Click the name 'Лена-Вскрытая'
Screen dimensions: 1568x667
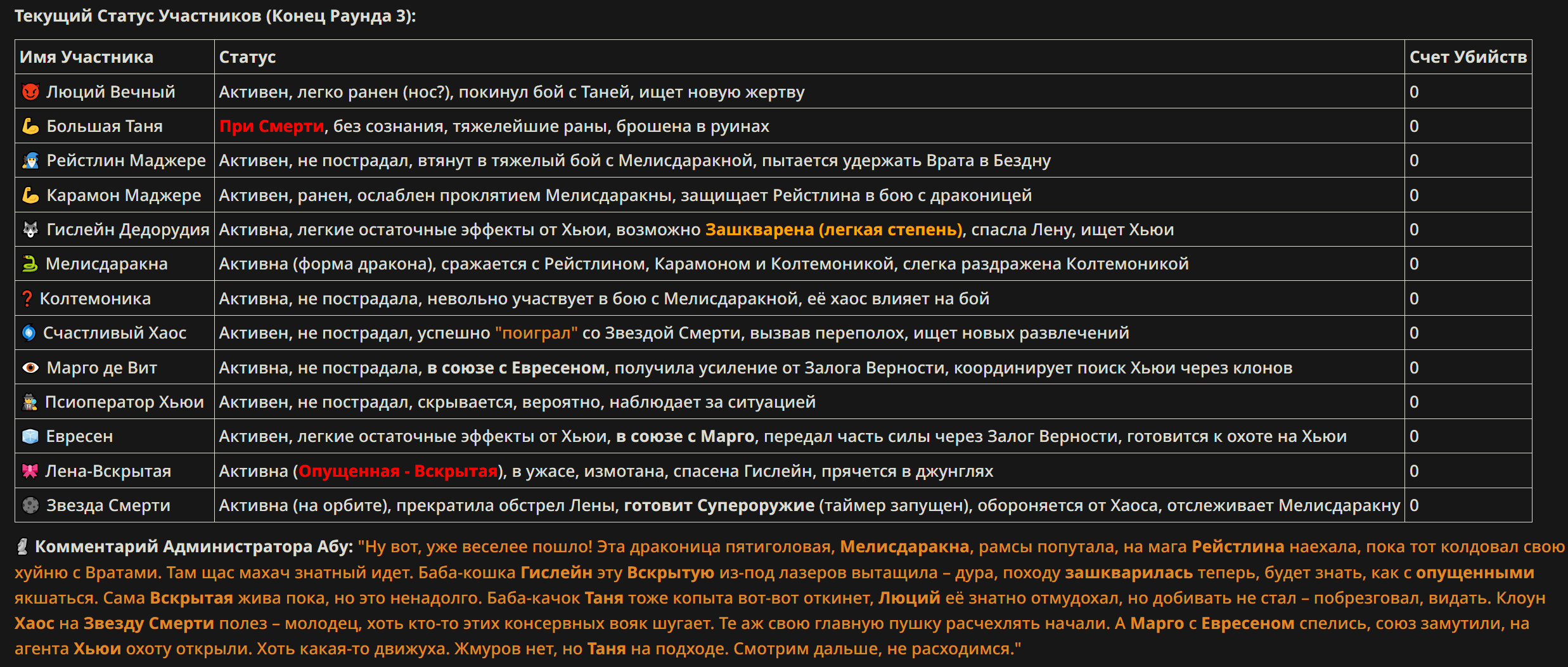point(108,471)
